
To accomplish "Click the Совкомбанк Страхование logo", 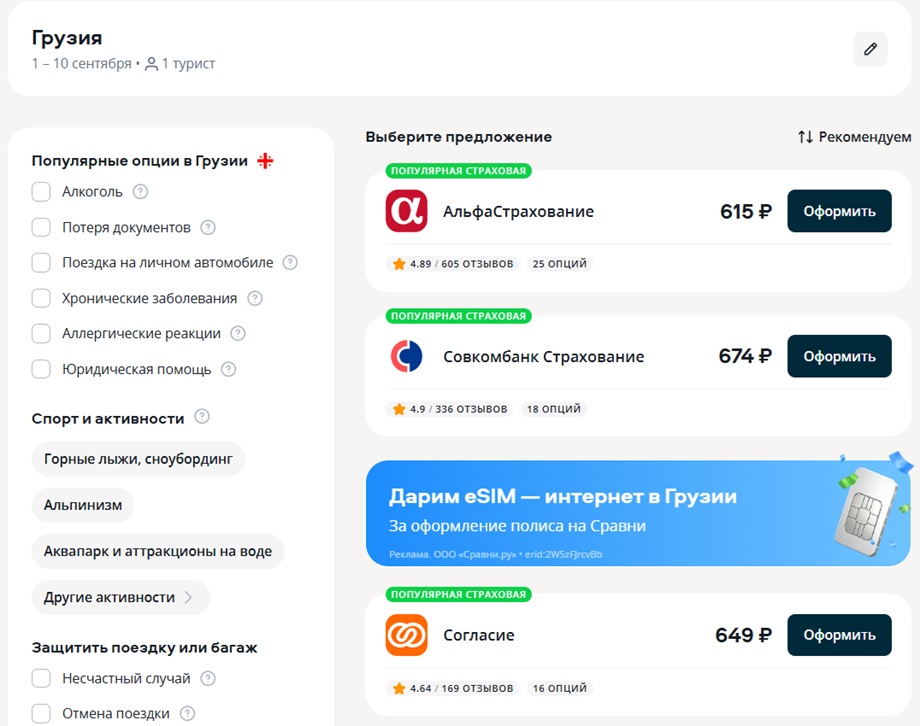I will tap(406, 356).
